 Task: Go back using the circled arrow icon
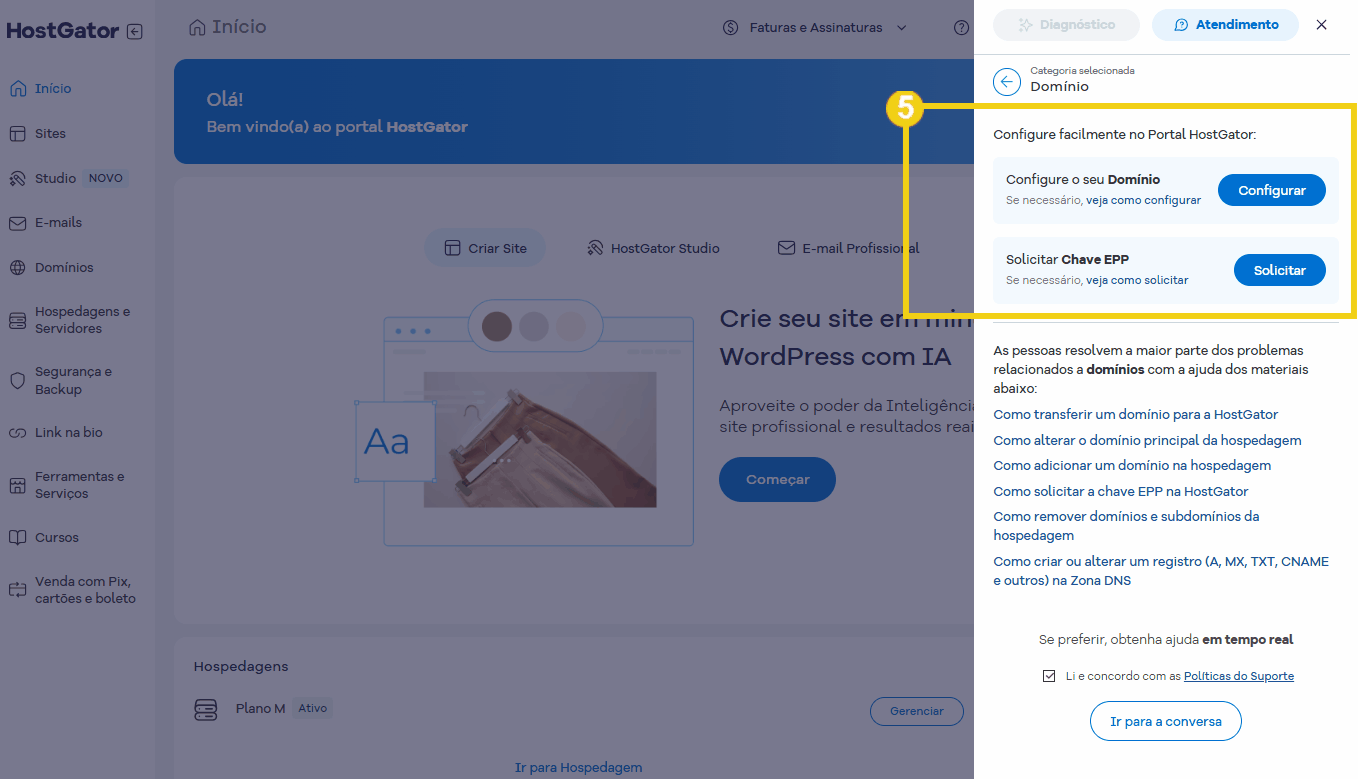(x=1007, y=81)
